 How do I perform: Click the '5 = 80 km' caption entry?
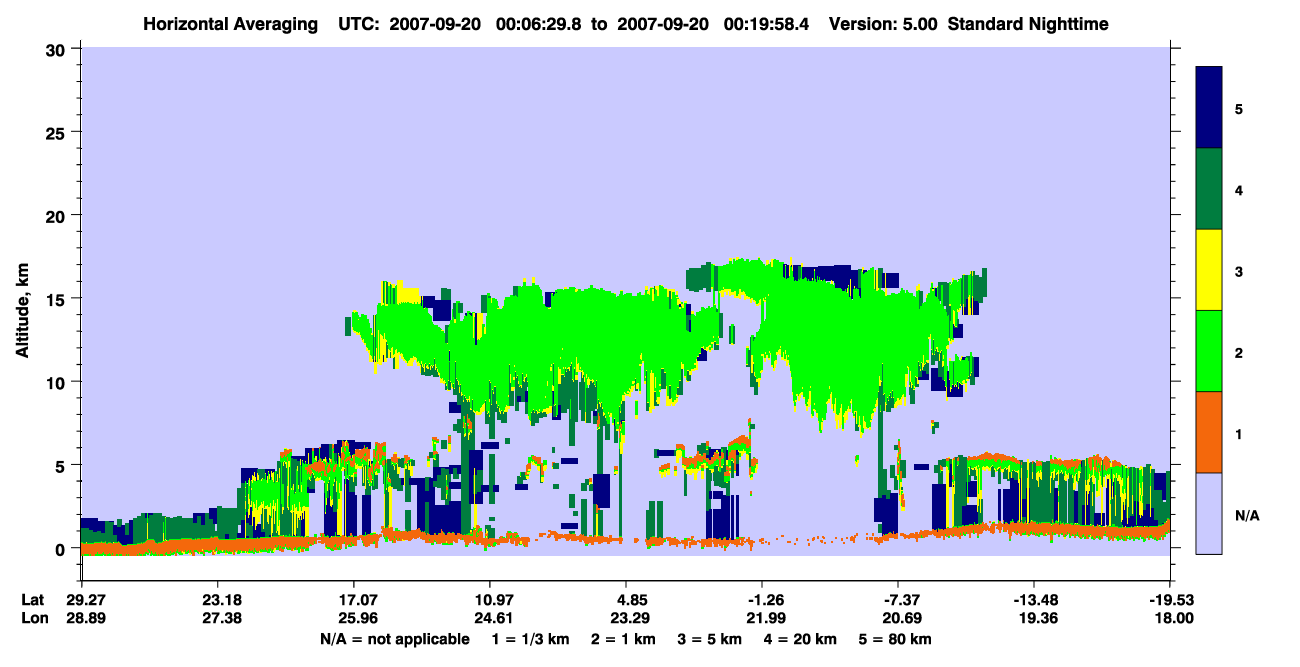[897, 639]
